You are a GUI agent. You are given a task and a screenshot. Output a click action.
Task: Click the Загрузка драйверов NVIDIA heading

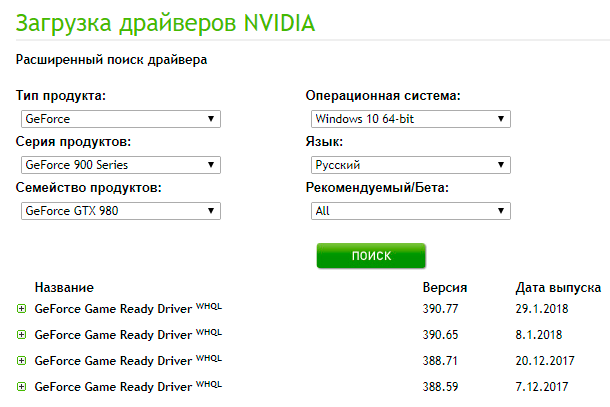coord(165,23)
